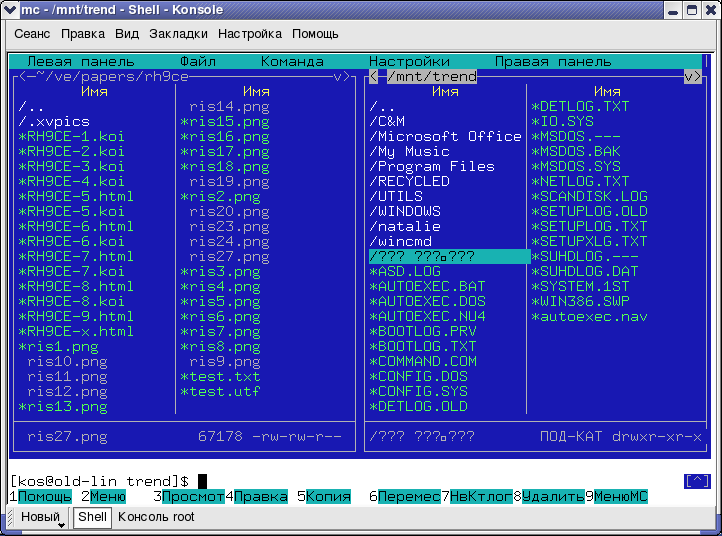Switch to the Shell session tab
Viewport: 722px width, 536px height.
click(x=92, y=517)
